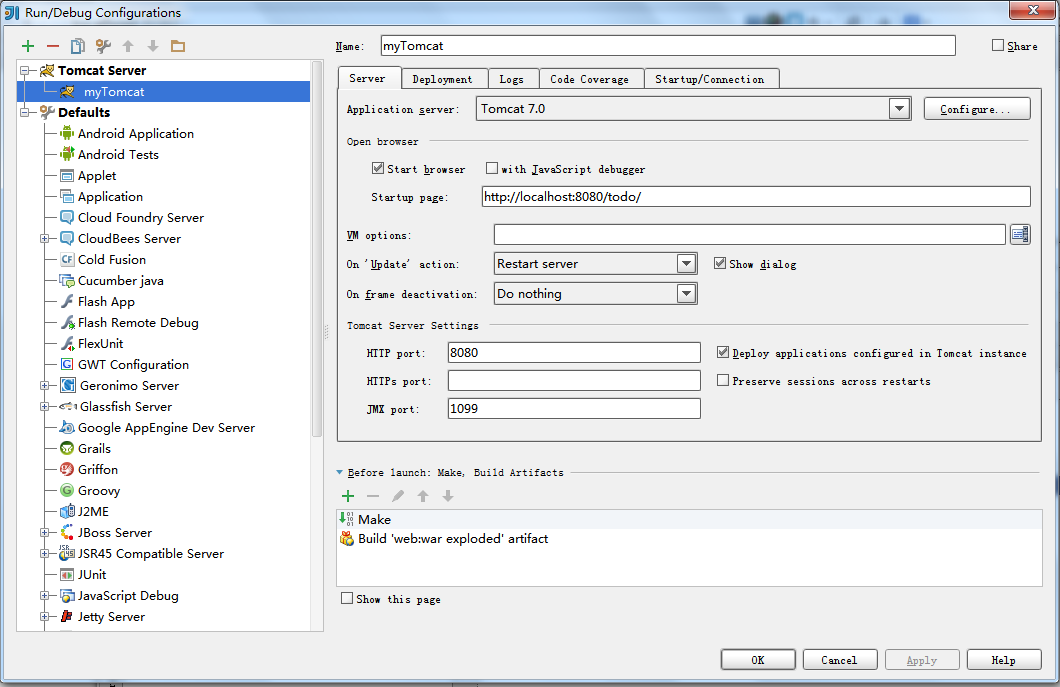
Task: Select the GWT Configuration icon
Action: point(67,364)
